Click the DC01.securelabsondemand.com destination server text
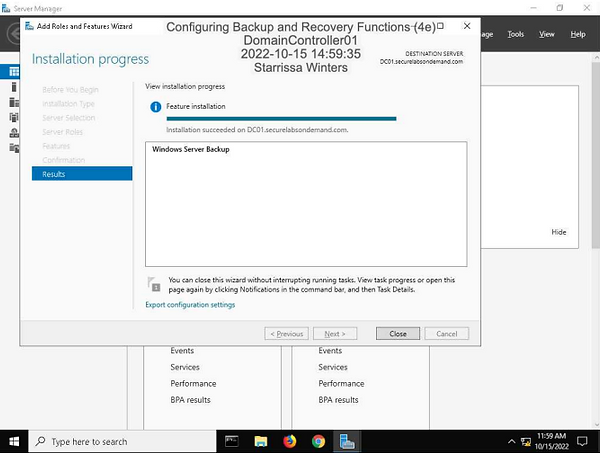Screen dimensions: 600x454 (421, 62)
